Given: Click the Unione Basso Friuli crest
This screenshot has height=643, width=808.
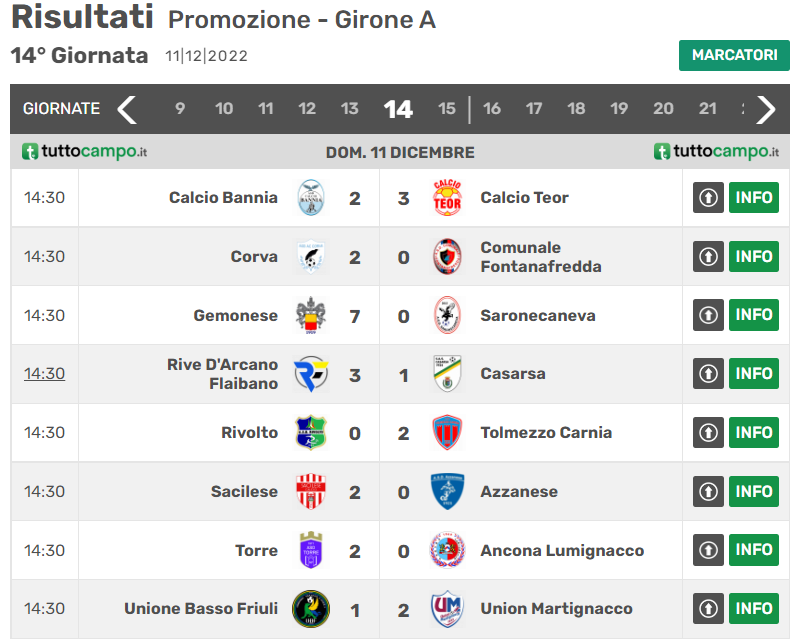Looking at the screenshot, I should [x=311, y=609].
